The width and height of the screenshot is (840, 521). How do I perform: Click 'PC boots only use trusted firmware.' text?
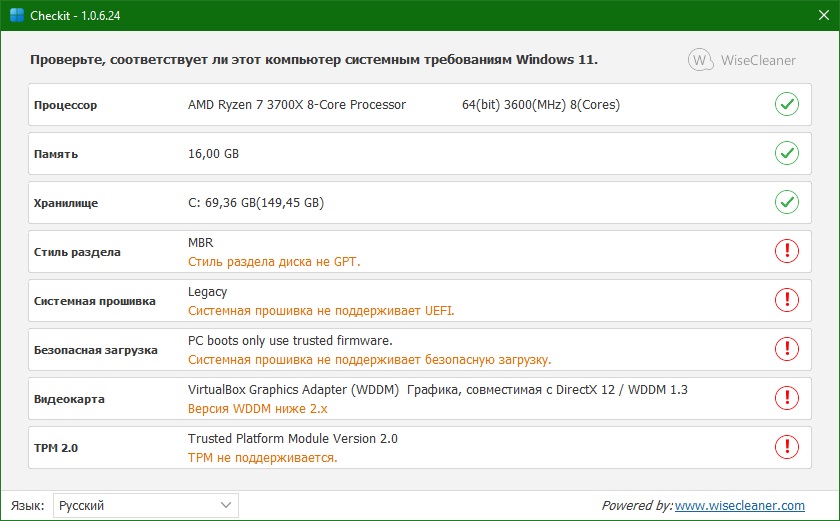[290, 341]
